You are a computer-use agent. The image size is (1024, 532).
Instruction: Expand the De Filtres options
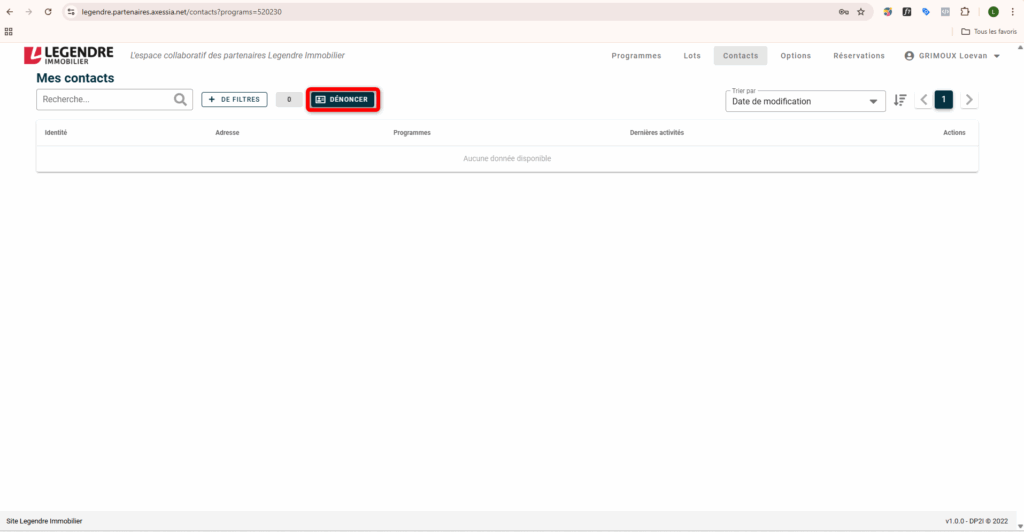234,100
